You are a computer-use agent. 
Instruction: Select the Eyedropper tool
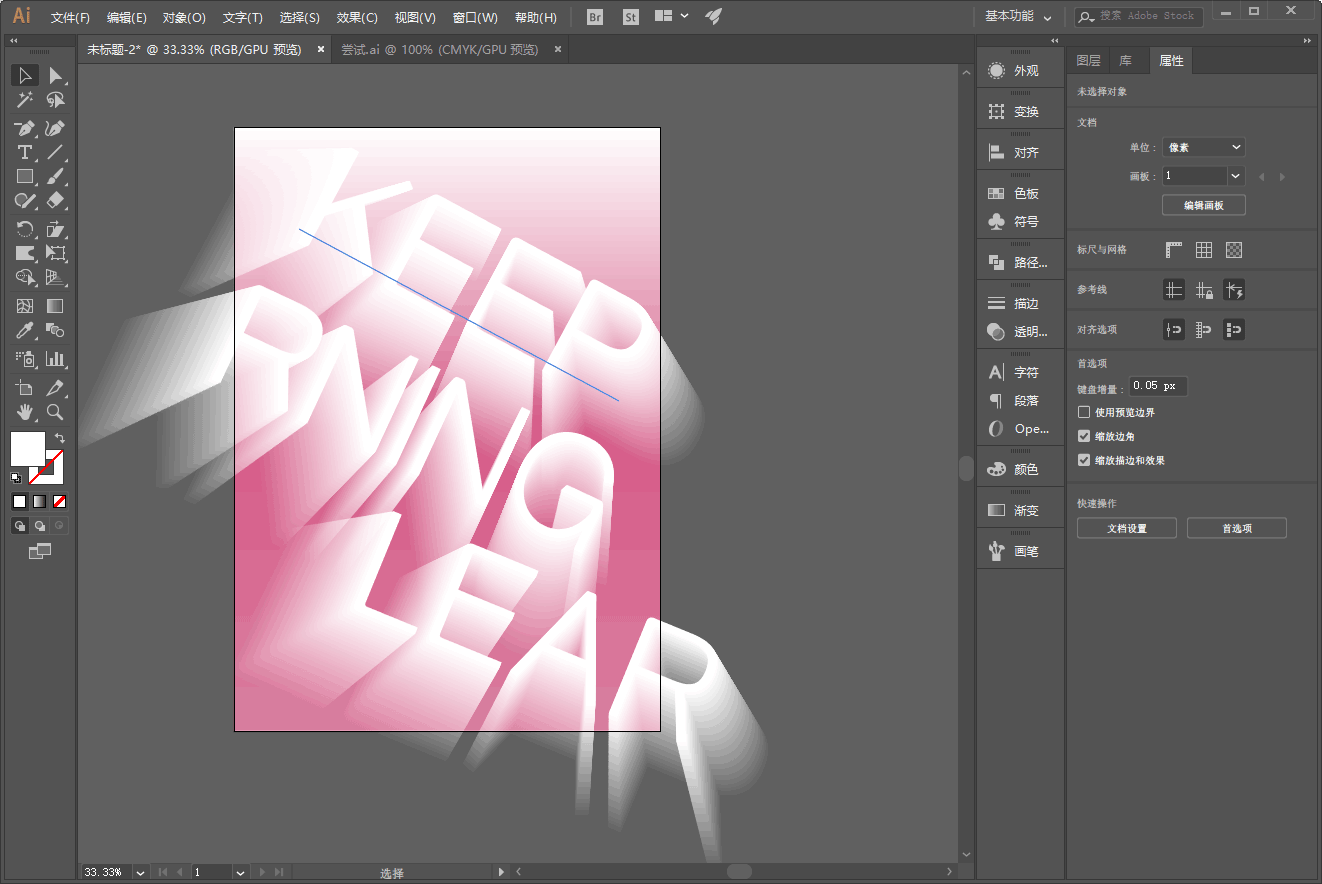[x=25, y=330]
